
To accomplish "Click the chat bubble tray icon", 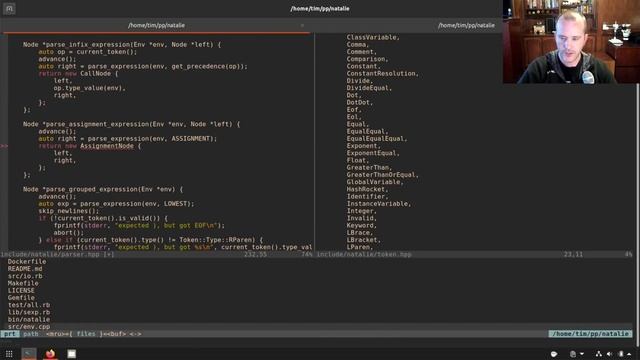I will (x=554, y=354).
